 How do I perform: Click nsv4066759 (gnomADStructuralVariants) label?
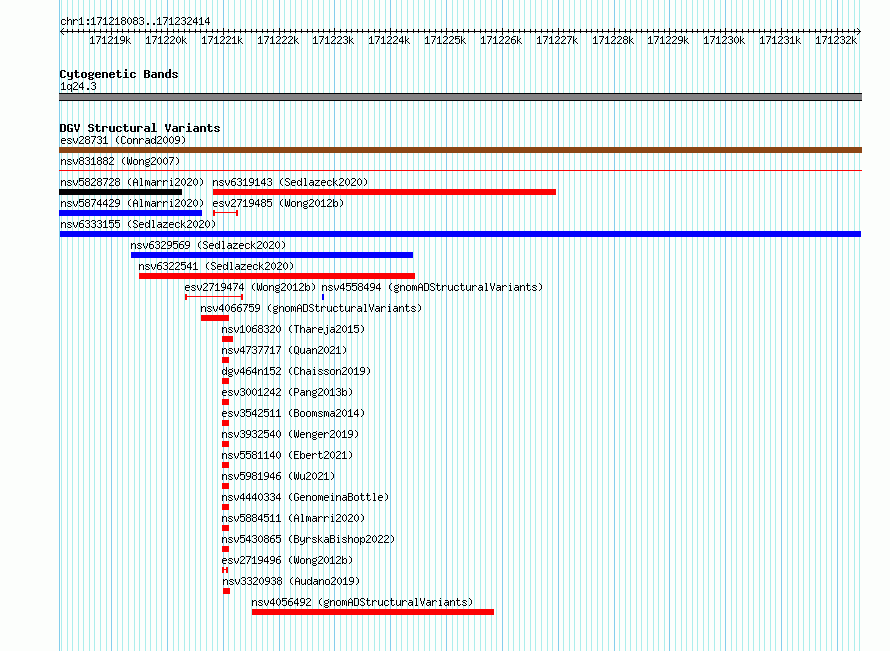[x=311, y=308]
